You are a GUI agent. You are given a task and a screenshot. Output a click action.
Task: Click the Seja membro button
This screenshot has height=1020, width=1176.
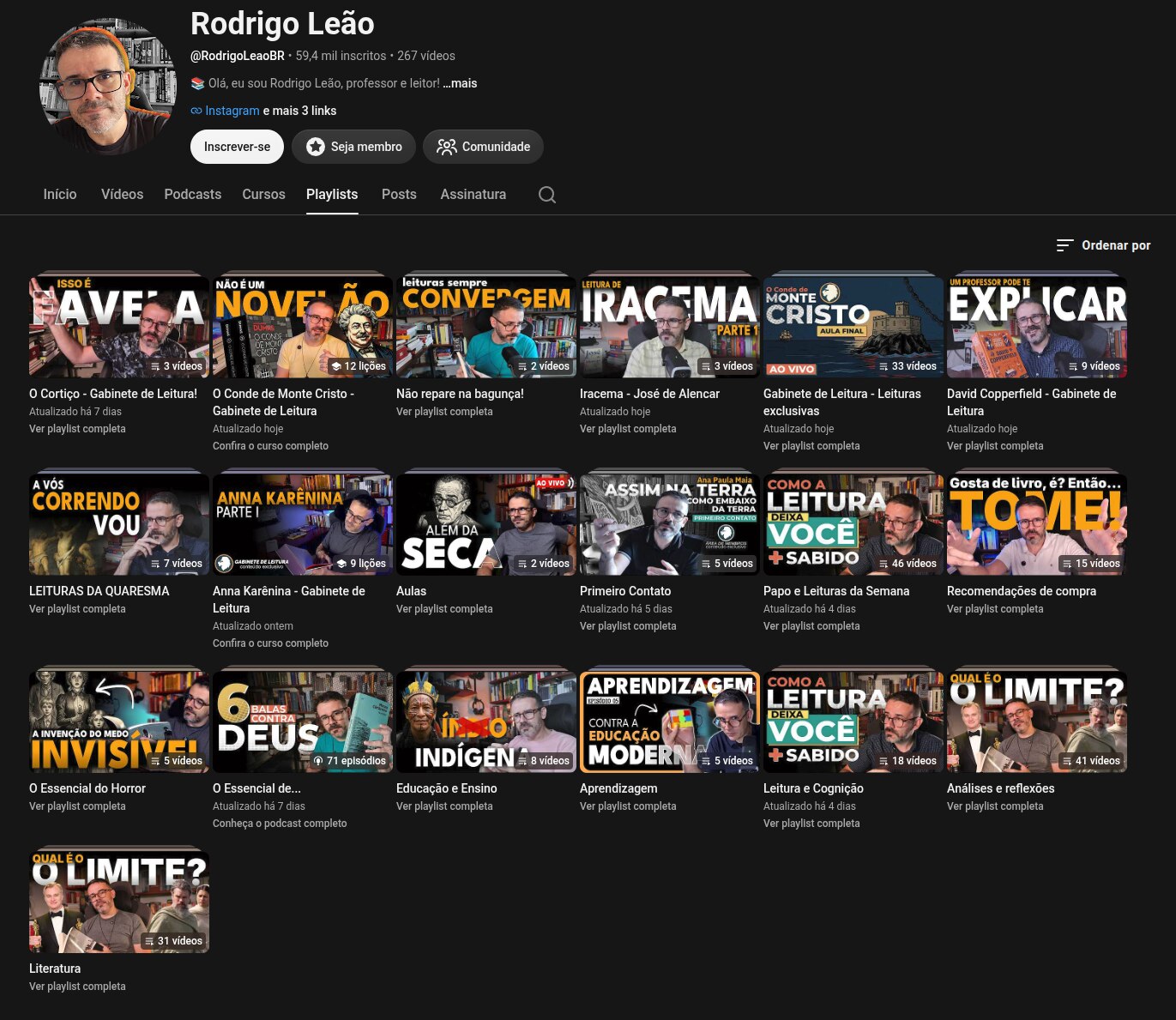tap(353, 147)
